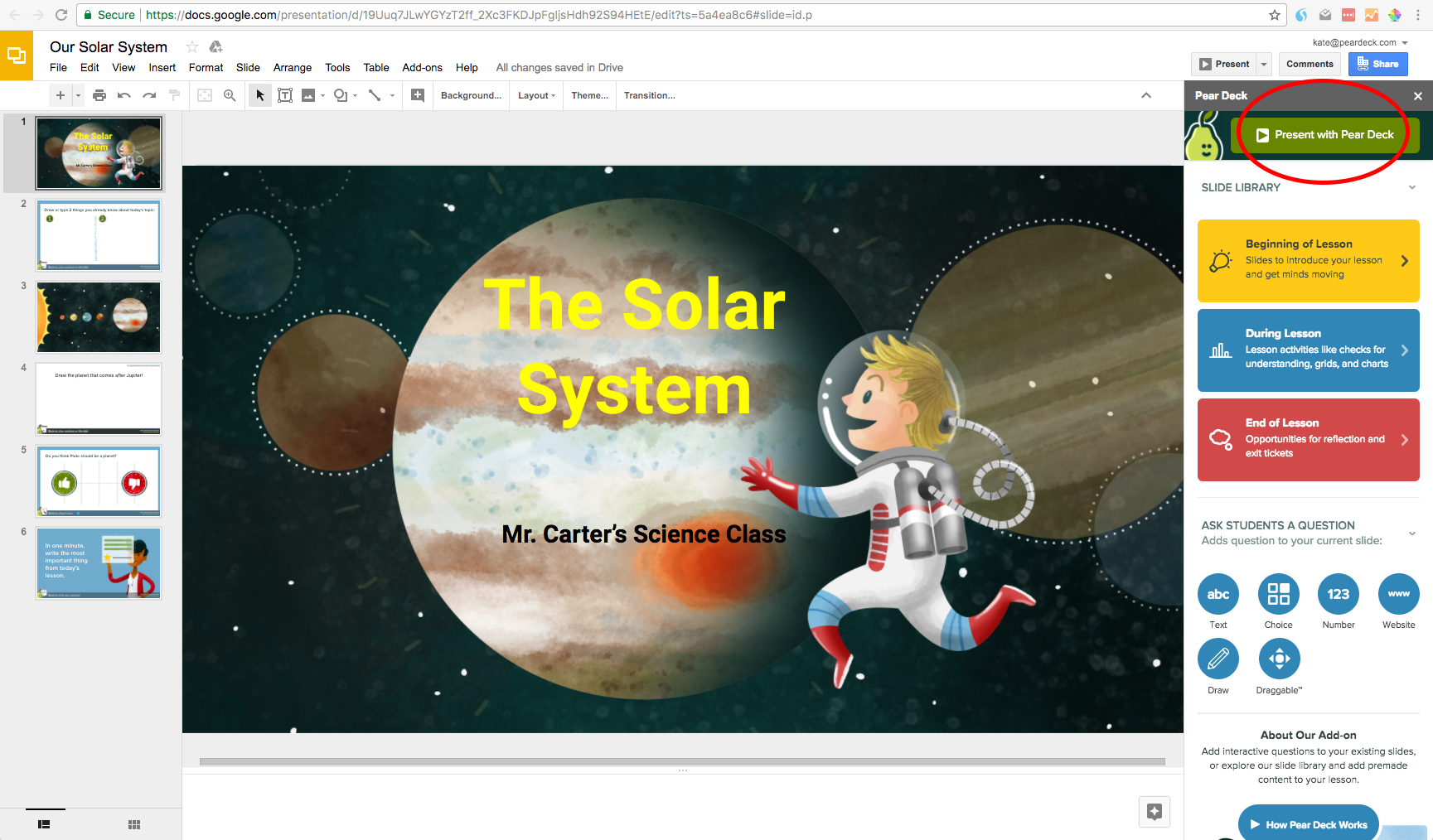Star the Our Solar System presentation
1433x840 pixels.
pos(192,46)
